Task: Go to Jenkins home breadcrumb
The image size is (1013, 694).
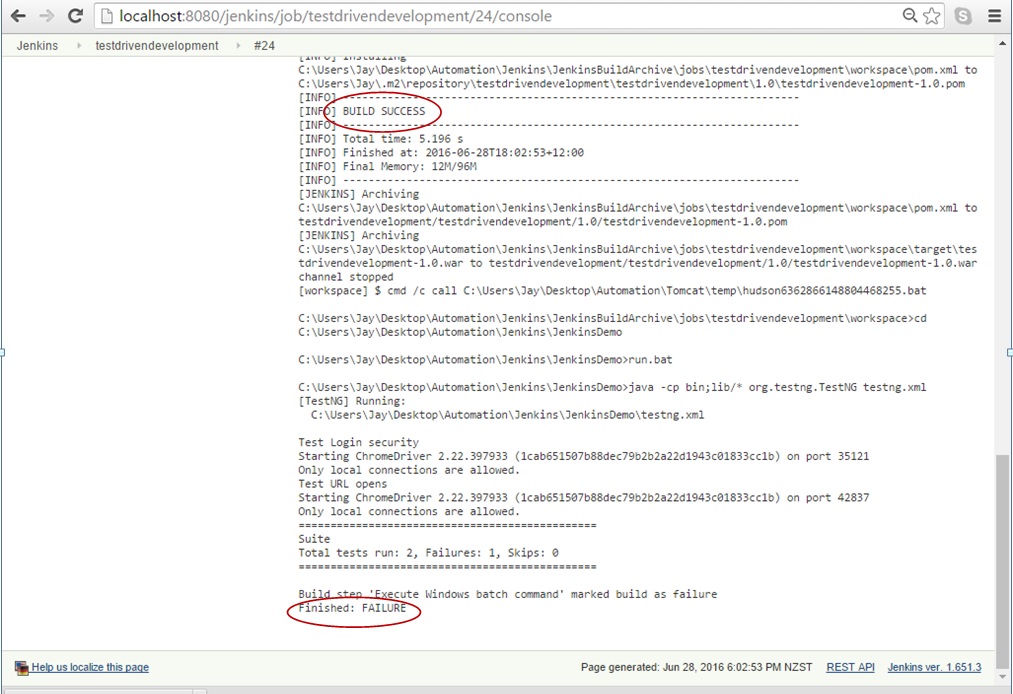Action: coord(37,46)
